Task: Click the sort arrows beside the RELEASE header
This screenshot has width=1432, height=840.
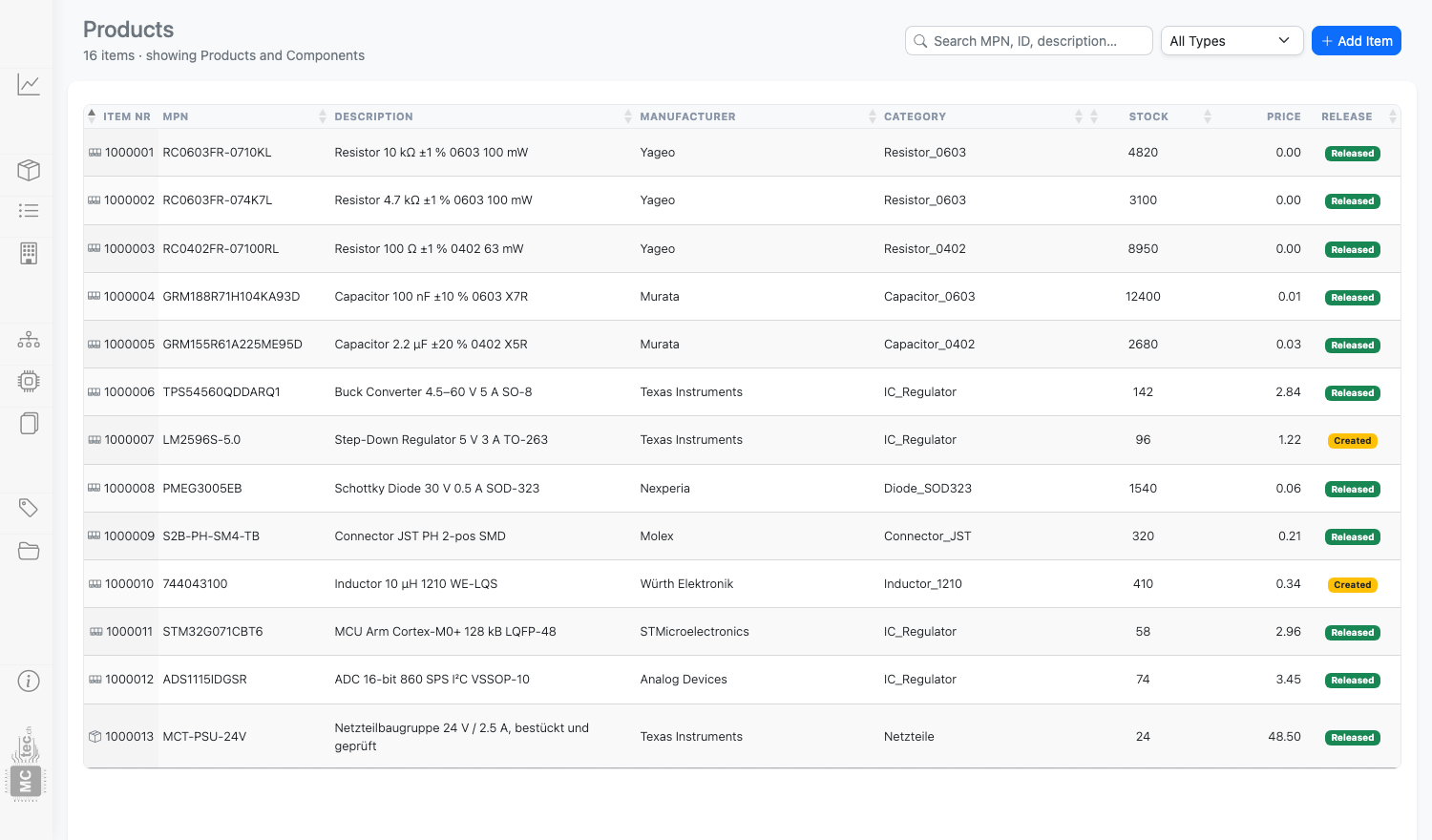Action: coord(1393,116)
